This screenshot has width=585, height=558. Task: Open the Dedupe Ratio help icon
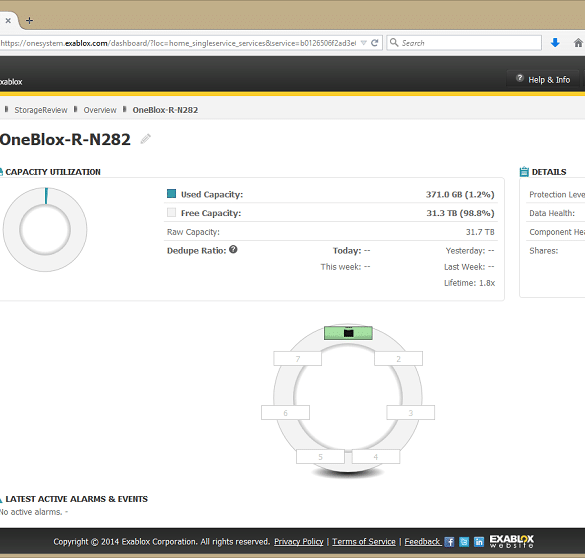(233, 250)
